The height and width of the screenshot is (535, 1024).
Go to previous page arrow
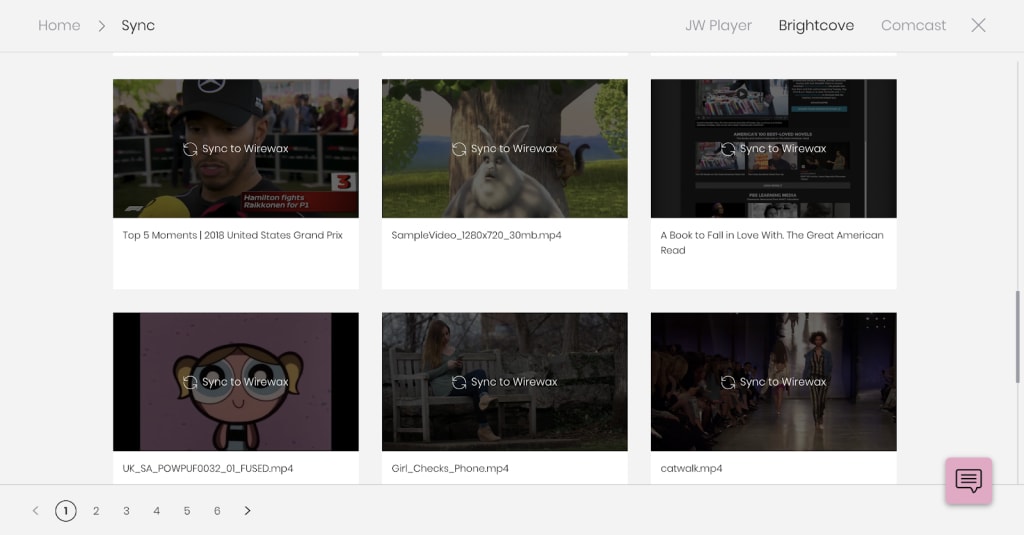pyautogui.click(x=35, y=511)
